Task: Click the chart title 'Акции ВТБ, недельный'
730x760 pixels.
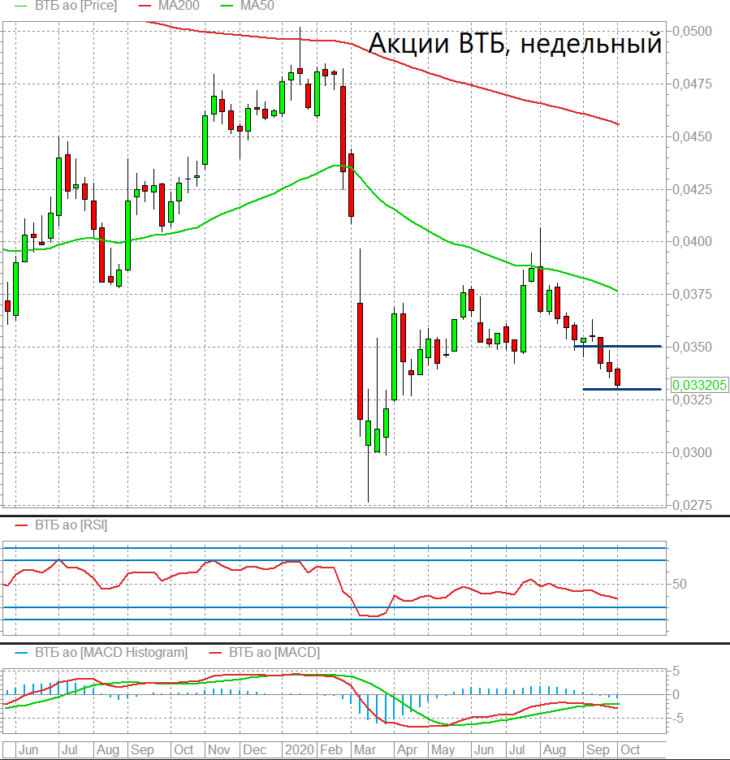Action: (x=515, y=43)
